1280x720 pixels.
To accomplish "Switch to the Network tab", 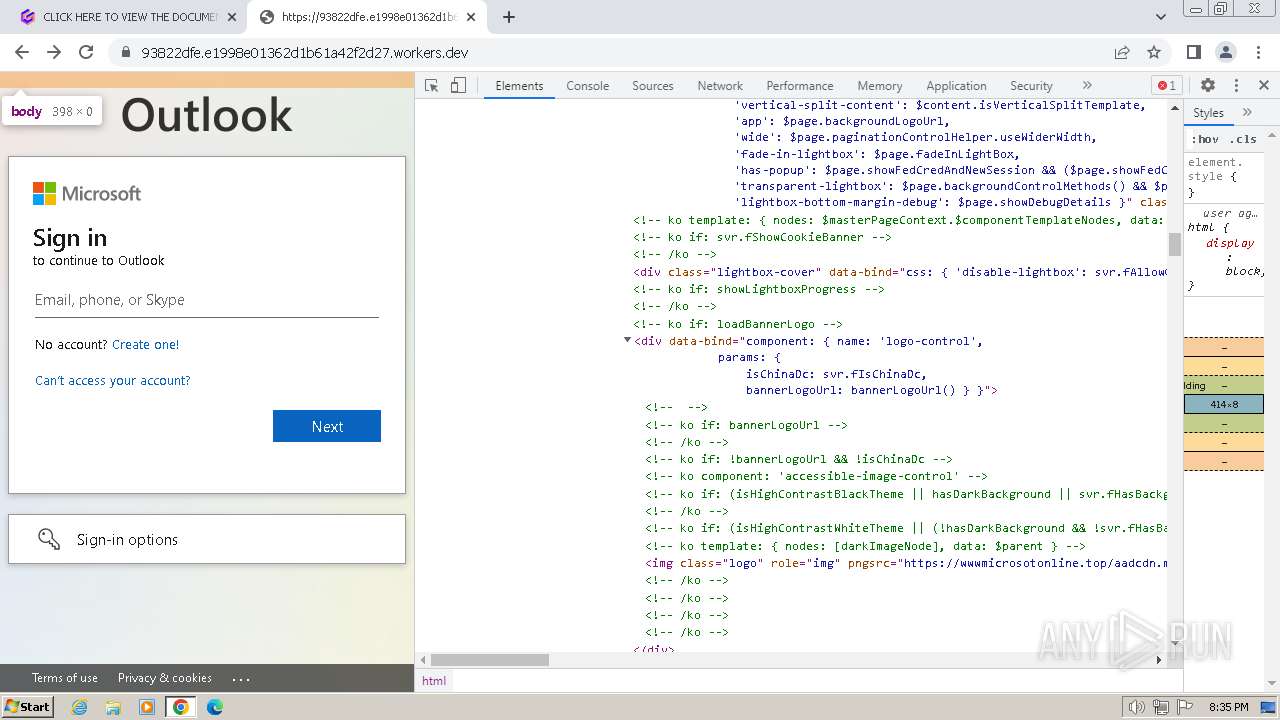I will [x=720, y=86].
